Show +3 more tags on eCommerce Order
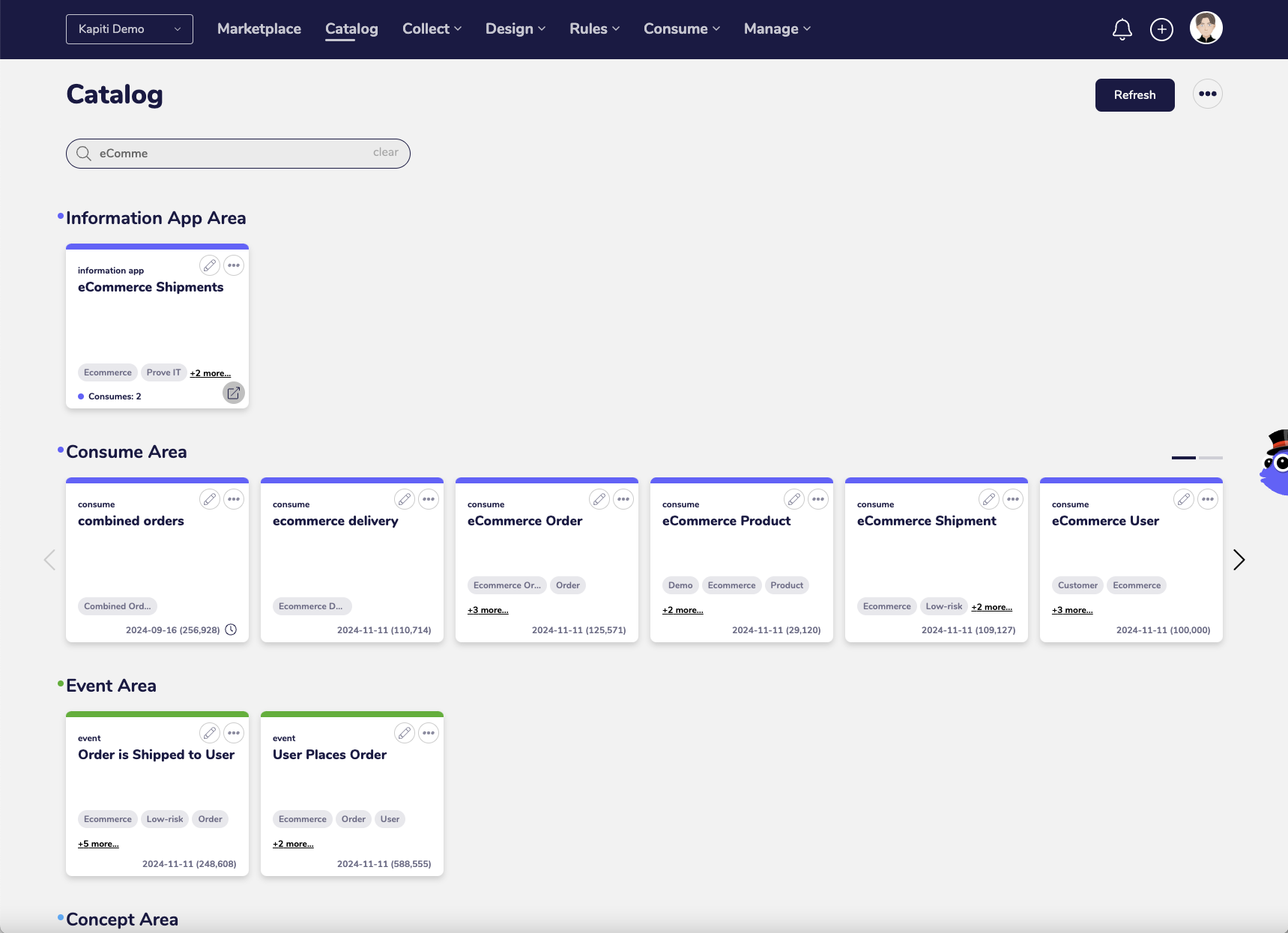The width and height of the screenshot is (1288, 933). pyautogui.click(x=487, y=610)
